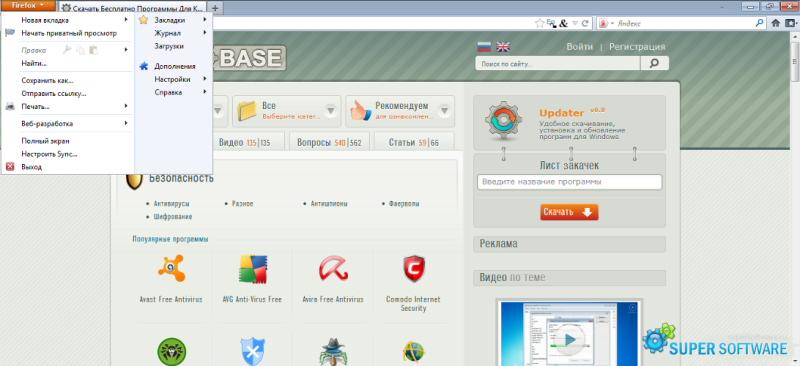Open the Рекомендуем dropdown arrow
The image size is (800, 366).
point(444,111)
